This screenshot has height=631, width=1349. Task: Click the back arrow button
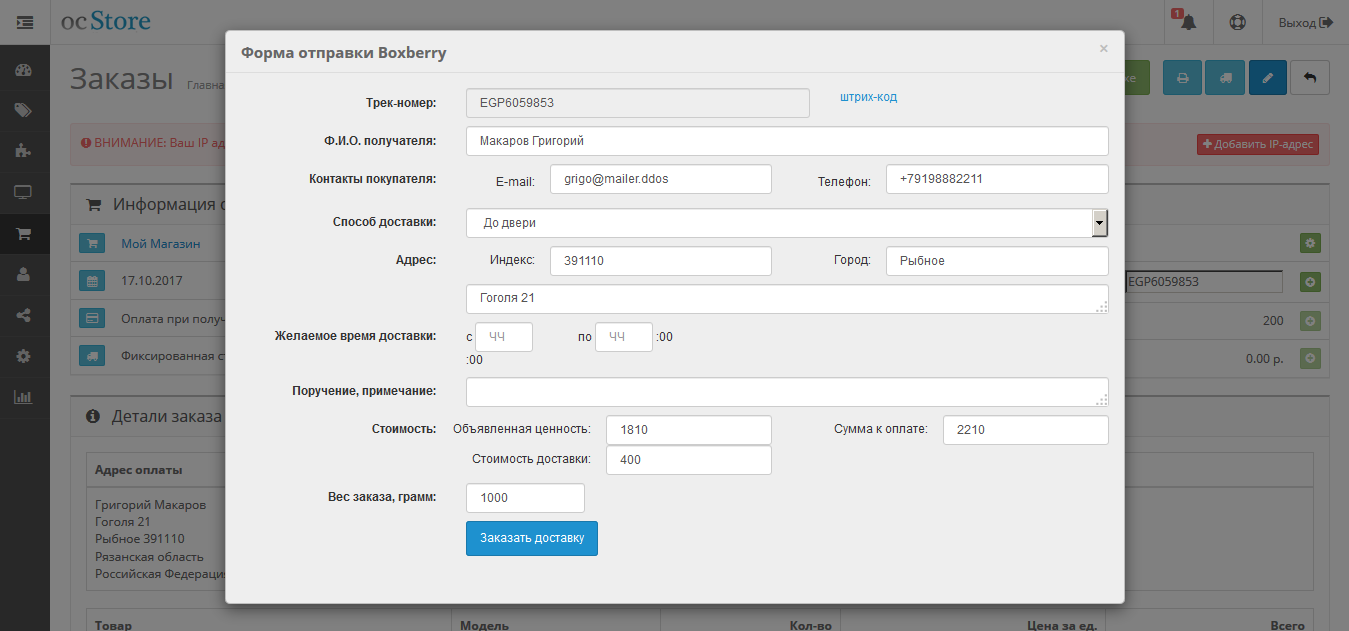[x=1310, y=77]
